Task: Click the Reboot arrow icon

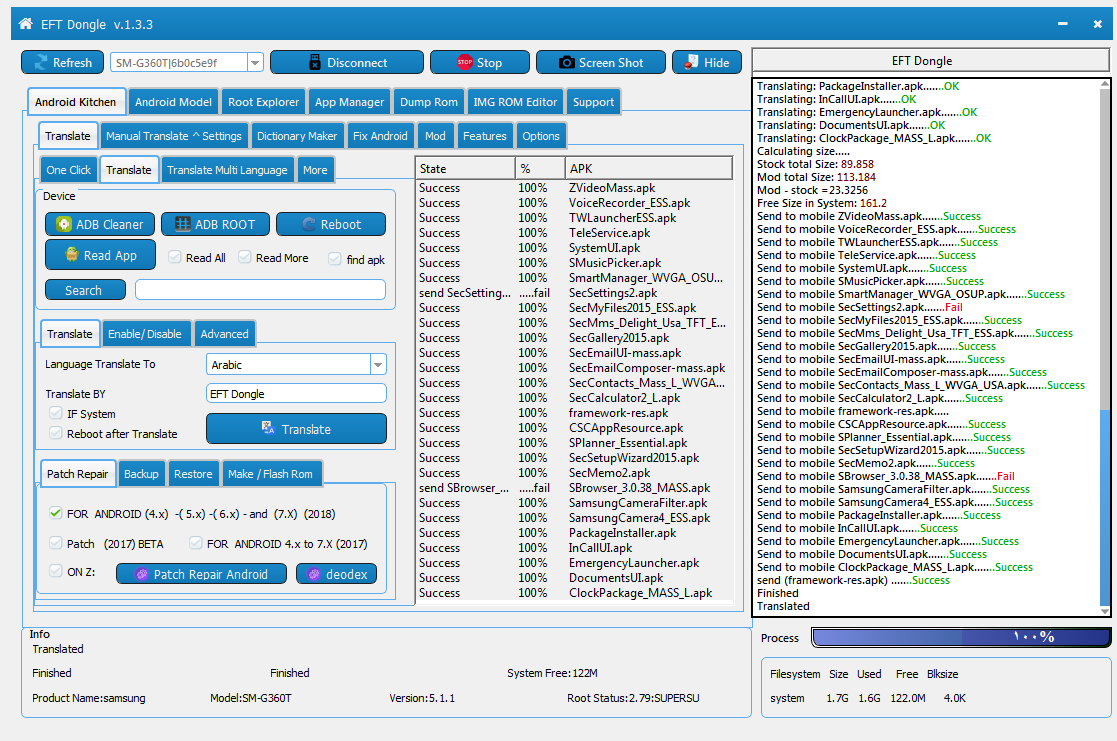Action: click(308, 224)
